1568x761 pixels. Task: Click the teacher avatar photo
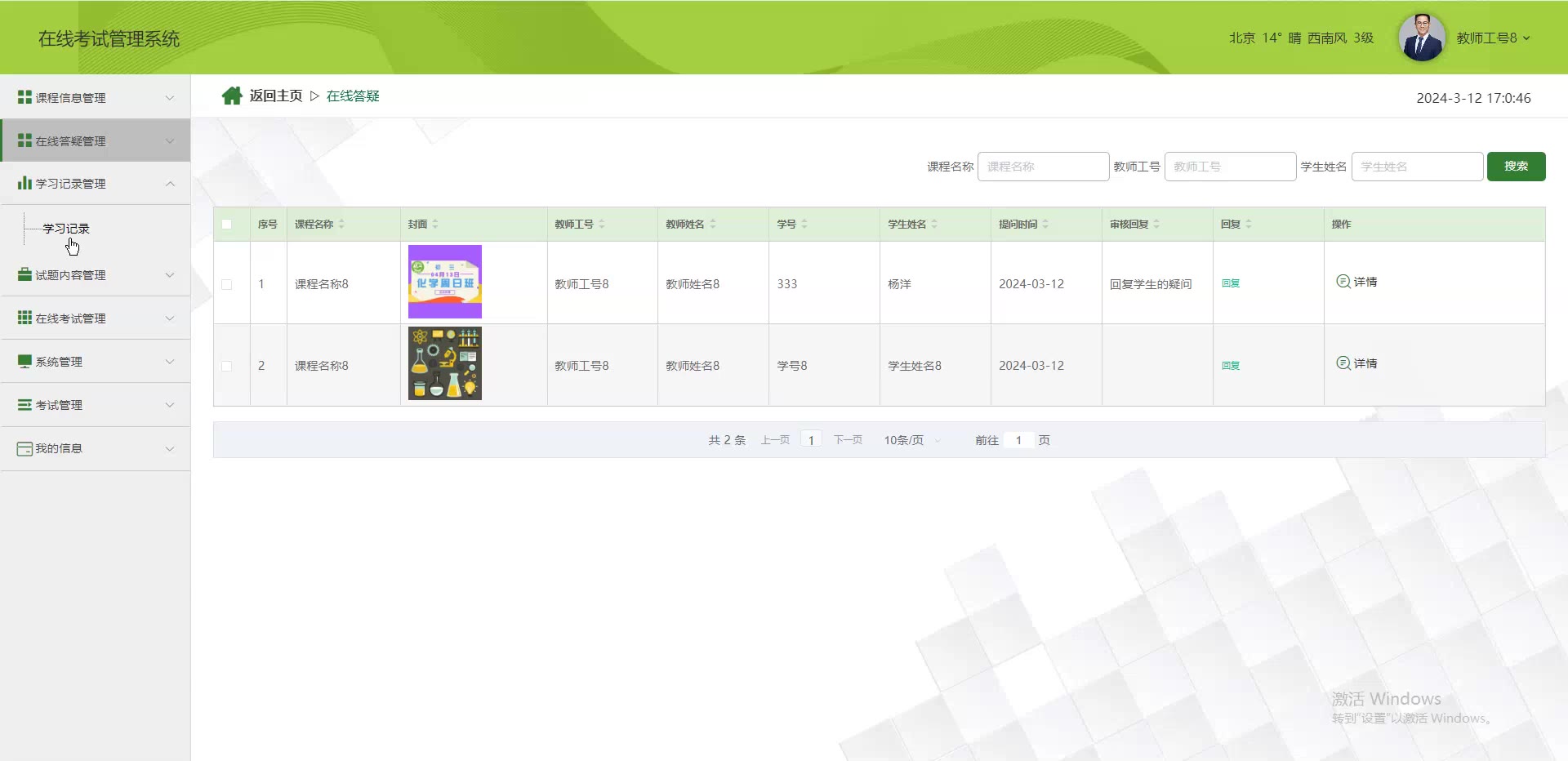(x=1422, y=38)
